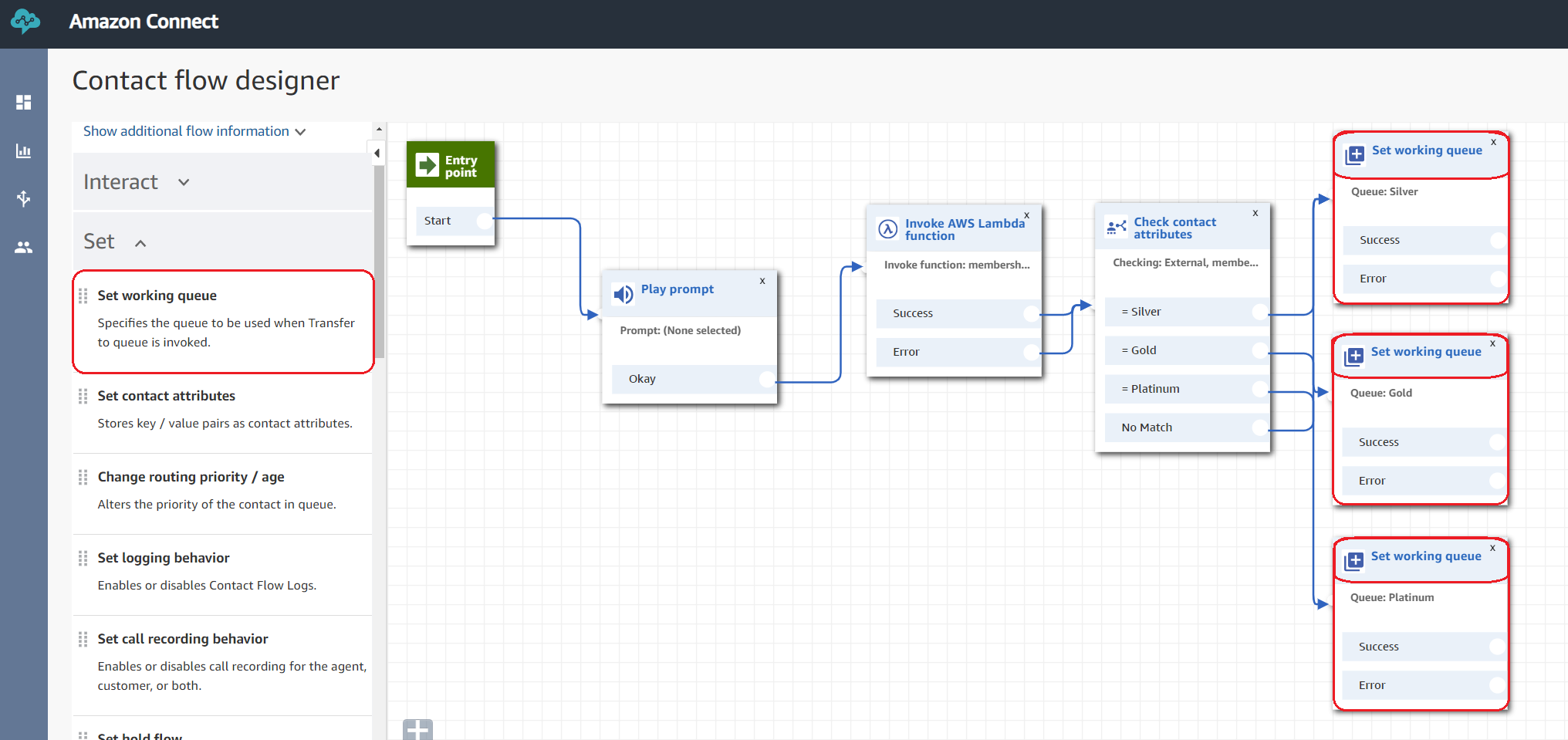Open the routing sidebar icon
The image size is (1568, 740).
pos(24,199)
